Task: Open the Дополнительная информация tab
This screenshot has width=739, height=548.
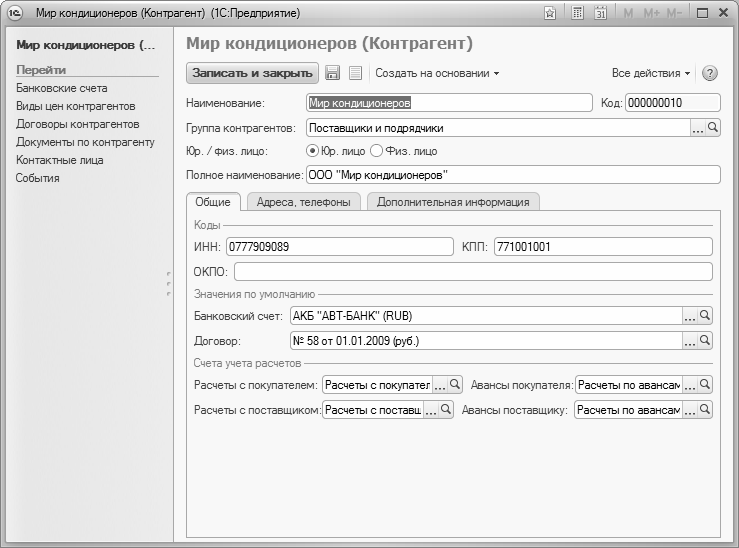Action: [454, 202]
